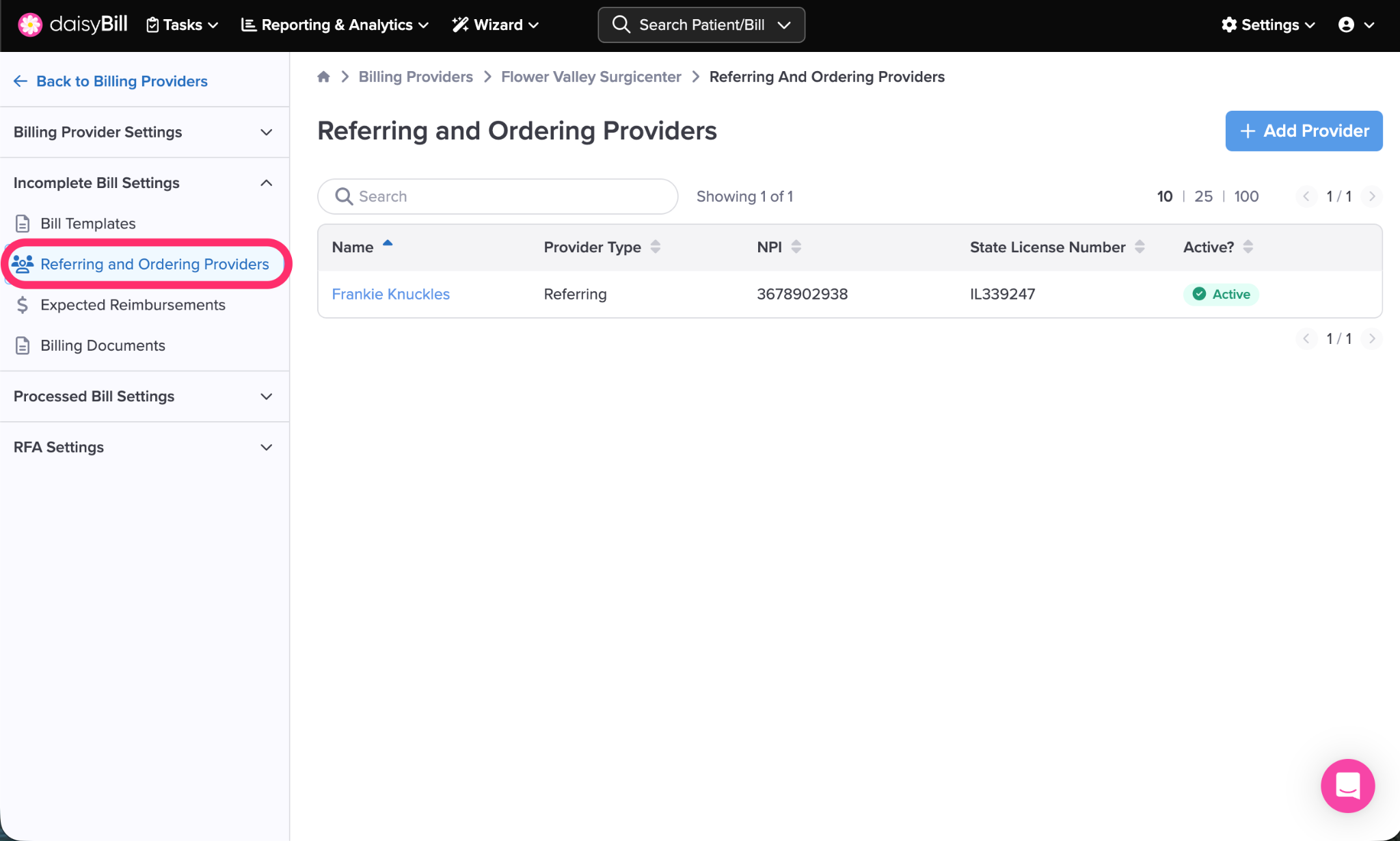This screenshot has height=841, width=1400.
Task: Show 100 results per page
Action: [x=1246, y=196]
